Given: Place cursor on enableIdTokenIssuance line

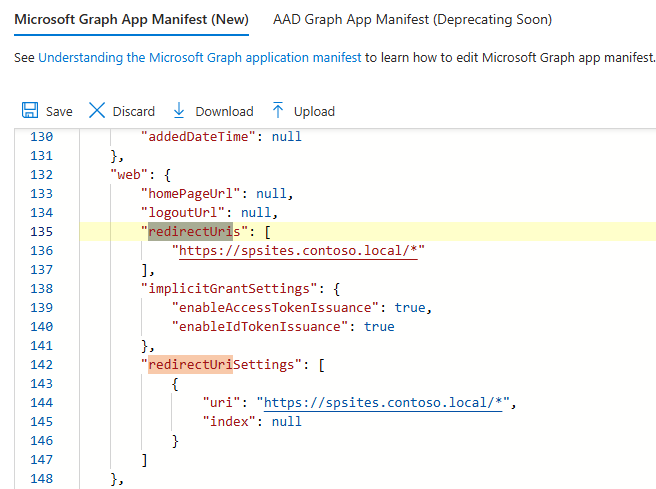Looking at the screenshot, I should pyautogui.click(x=262, y=327).
